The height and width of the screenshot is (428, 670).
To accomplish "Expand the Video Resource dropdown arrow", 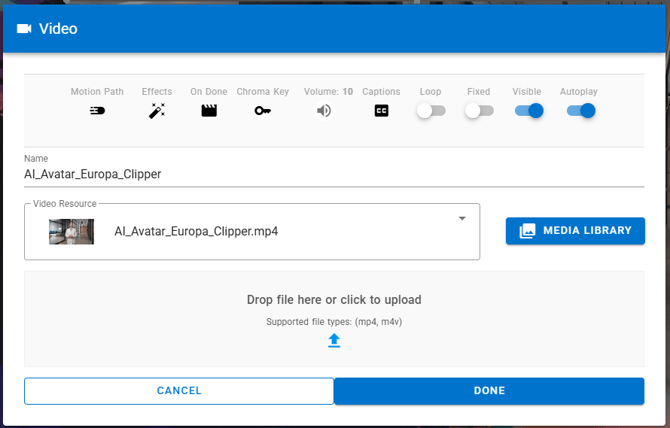I will [462, 219].
